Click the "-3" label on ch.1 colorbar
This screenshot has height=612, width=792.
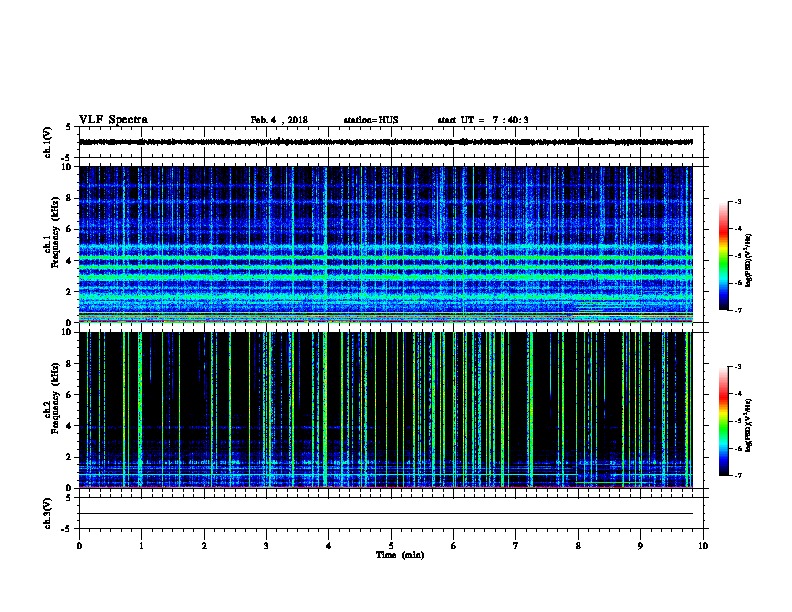[x=737, y=201]
